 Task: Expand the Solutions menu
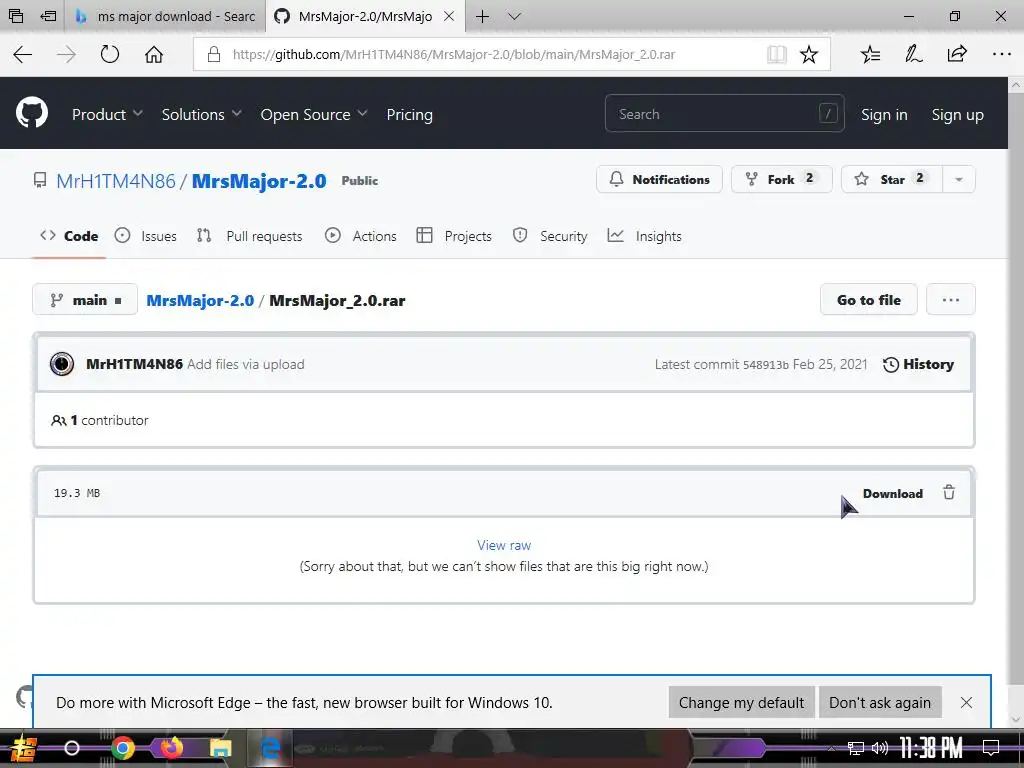(202, 114)
